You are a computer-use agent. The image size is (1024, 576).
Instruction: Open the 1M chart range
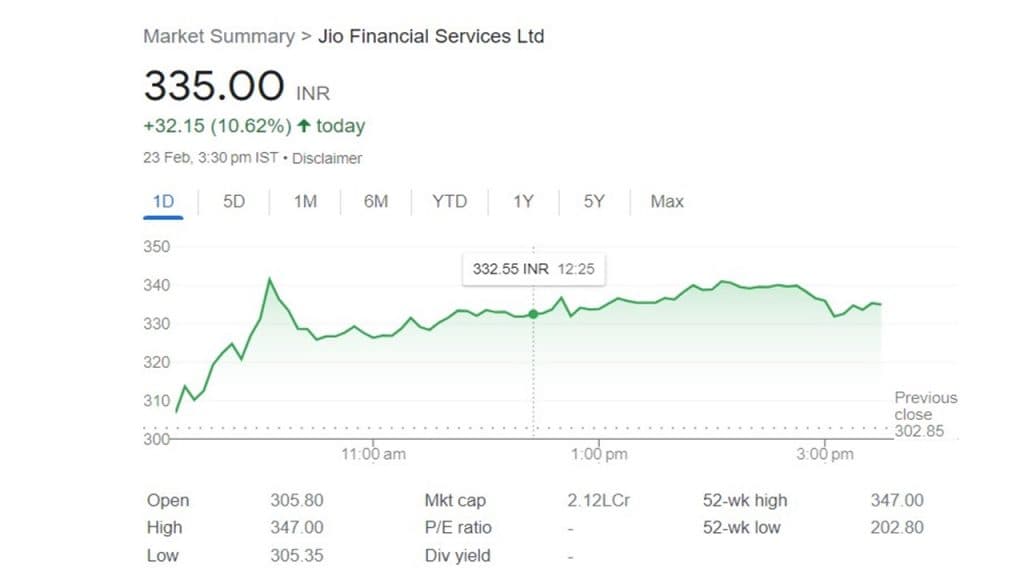[x=305, y=202]
